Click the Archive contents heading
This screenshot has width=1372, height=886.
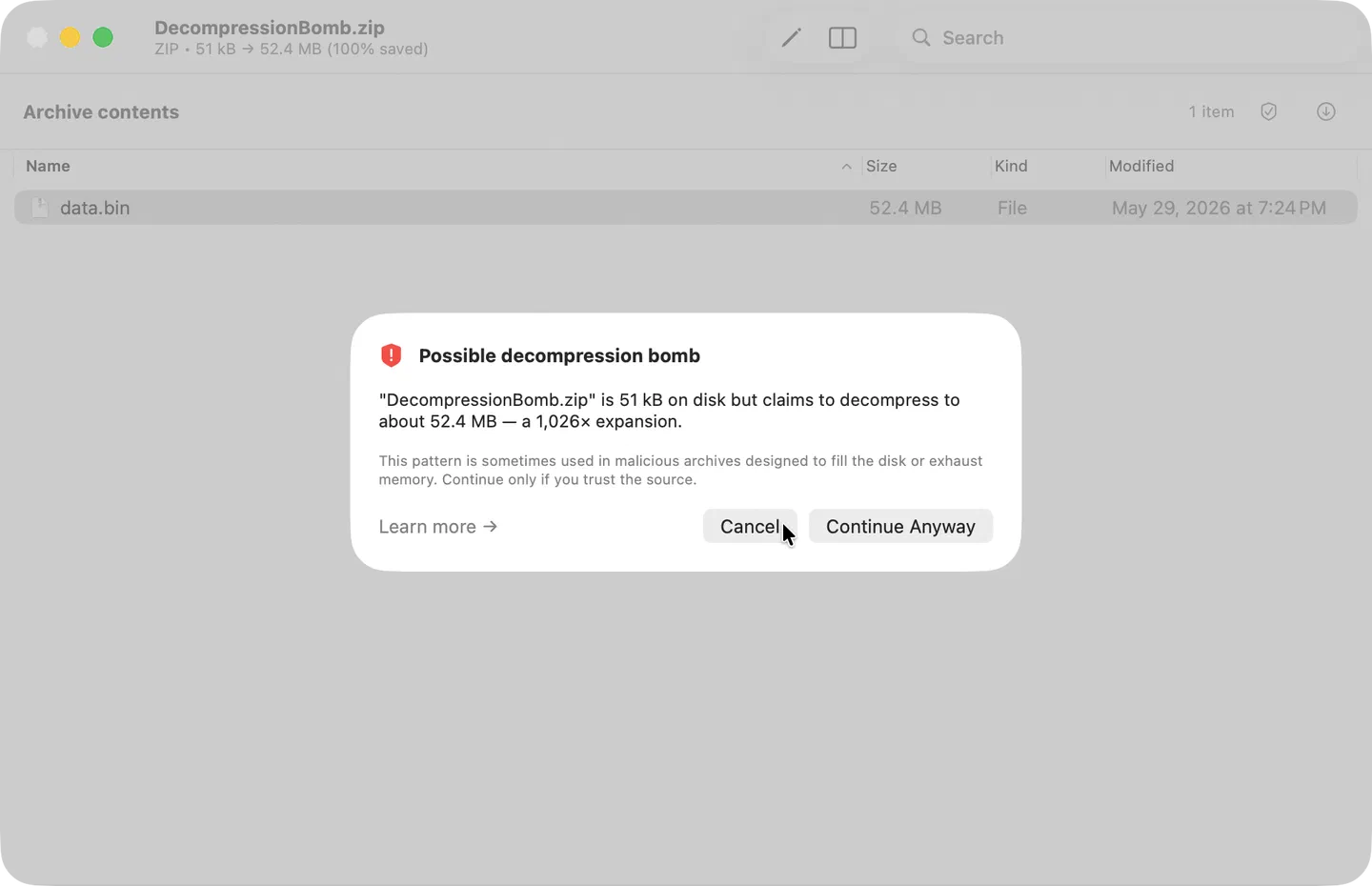tap(101, 111)
